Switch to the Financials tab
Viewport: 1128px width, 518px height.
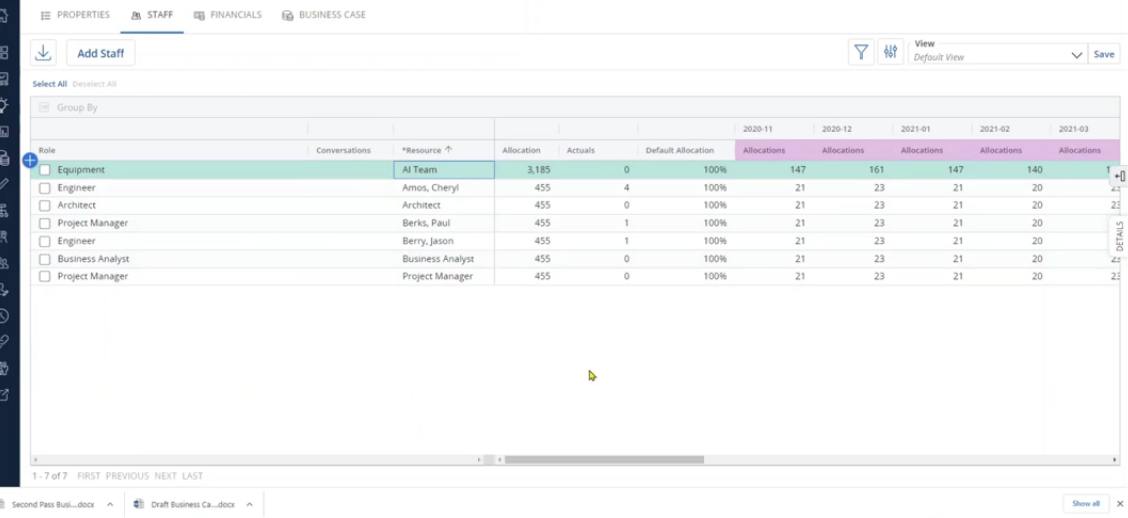228,15
